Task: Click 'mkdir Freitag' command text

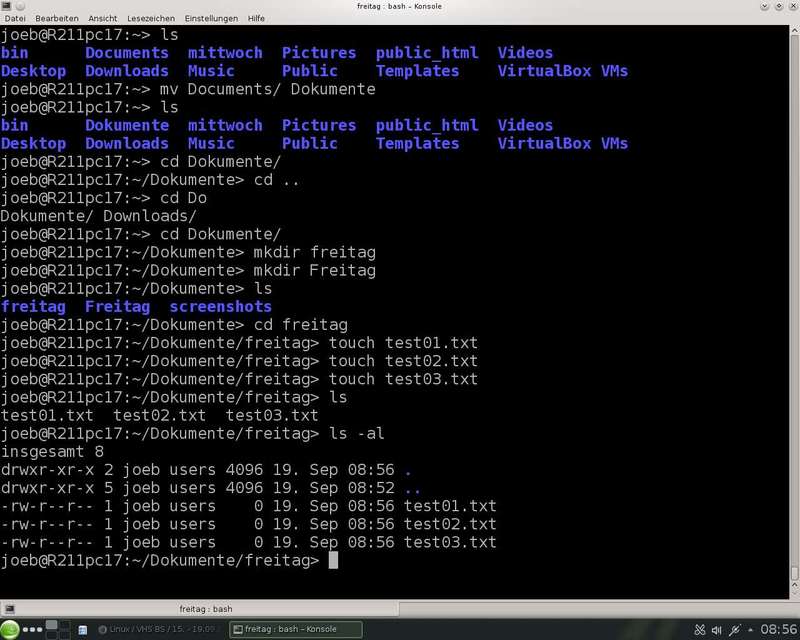Action: coord(314,270)
